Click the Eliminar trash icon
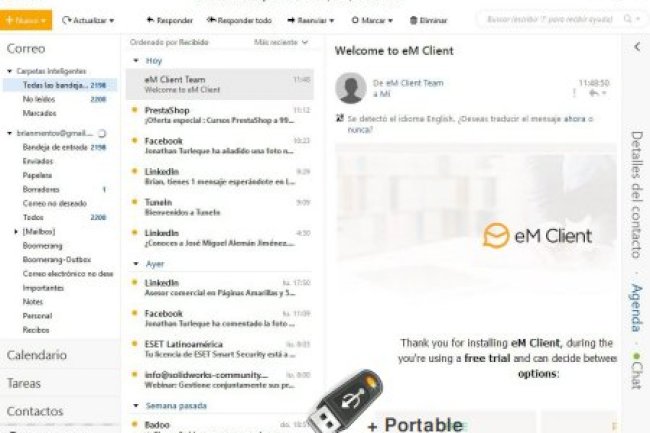650x433 pixels. (x=413, y=20)
